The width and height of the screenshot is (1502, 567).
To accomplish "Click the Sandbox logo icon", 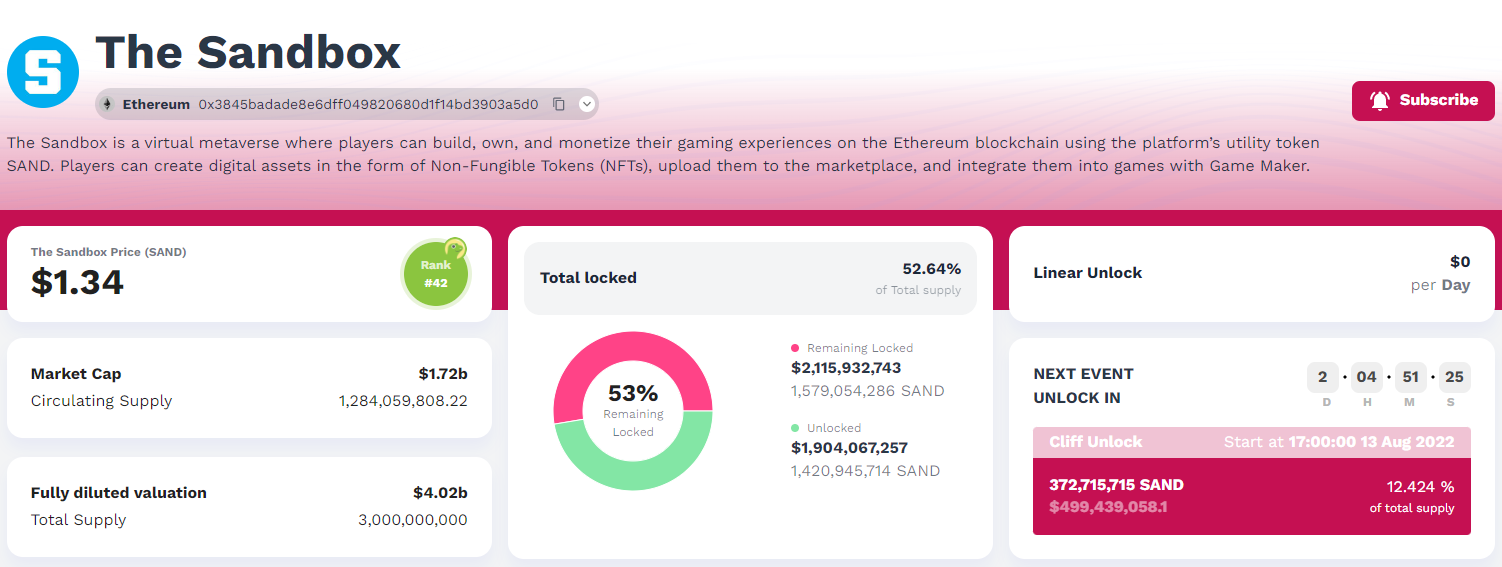I will pos(43,72).
